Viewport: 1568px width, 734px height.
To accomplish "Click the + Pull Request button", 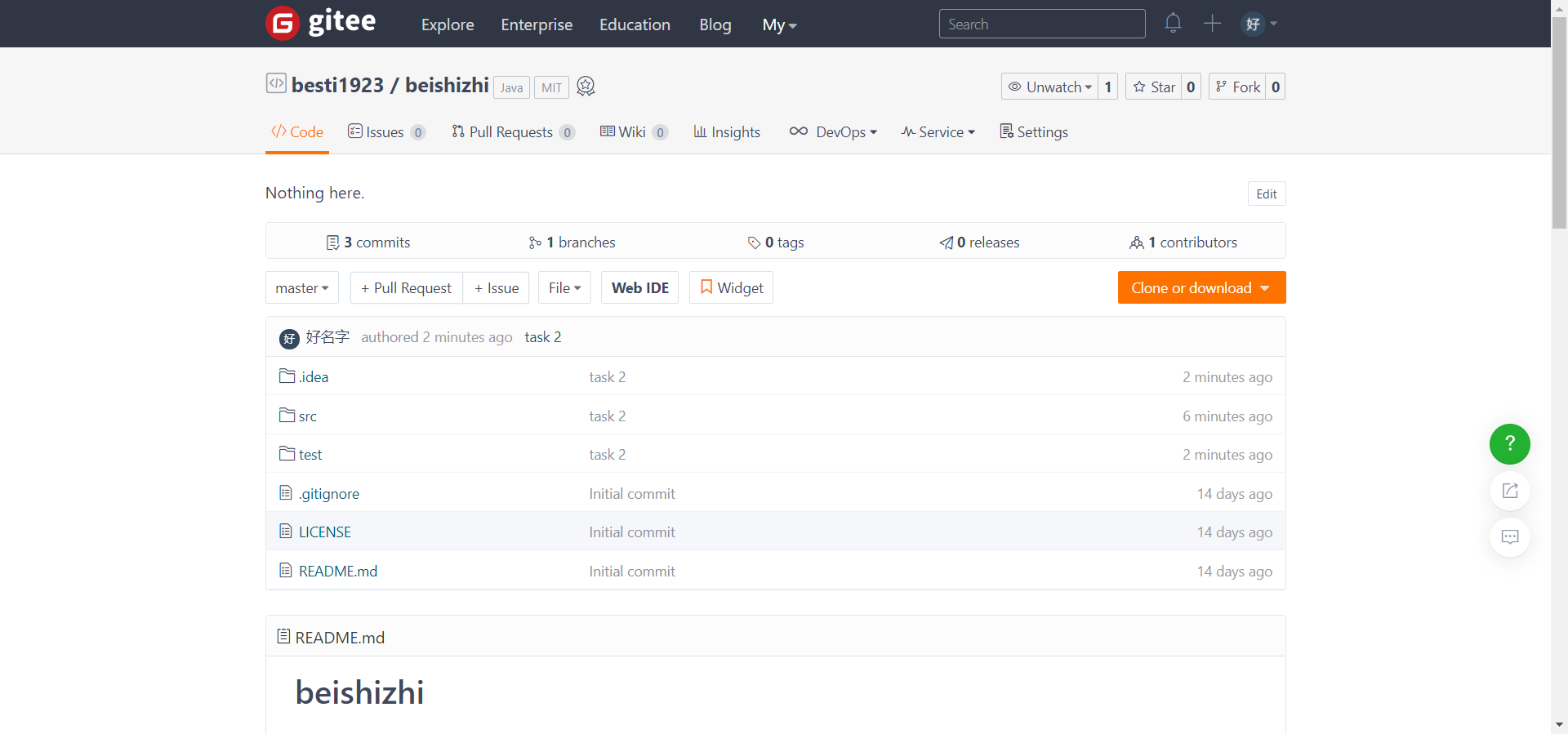I will (406, 287).
